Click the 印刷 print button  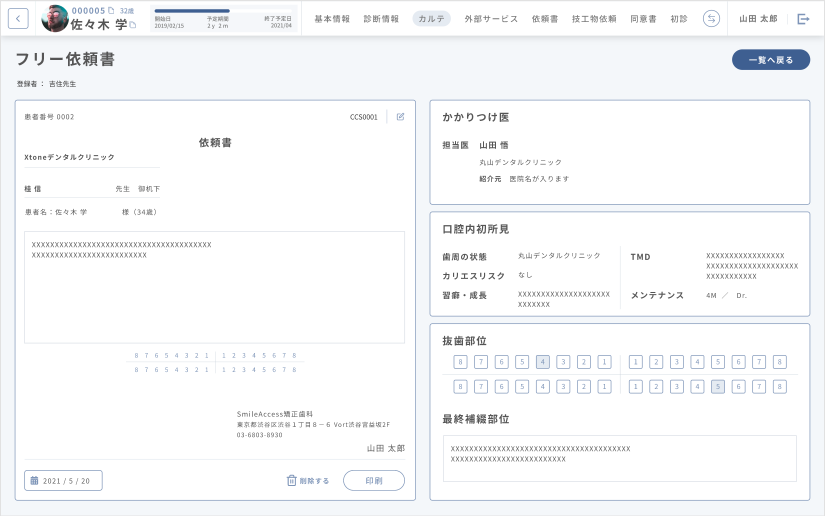point(373,481)
